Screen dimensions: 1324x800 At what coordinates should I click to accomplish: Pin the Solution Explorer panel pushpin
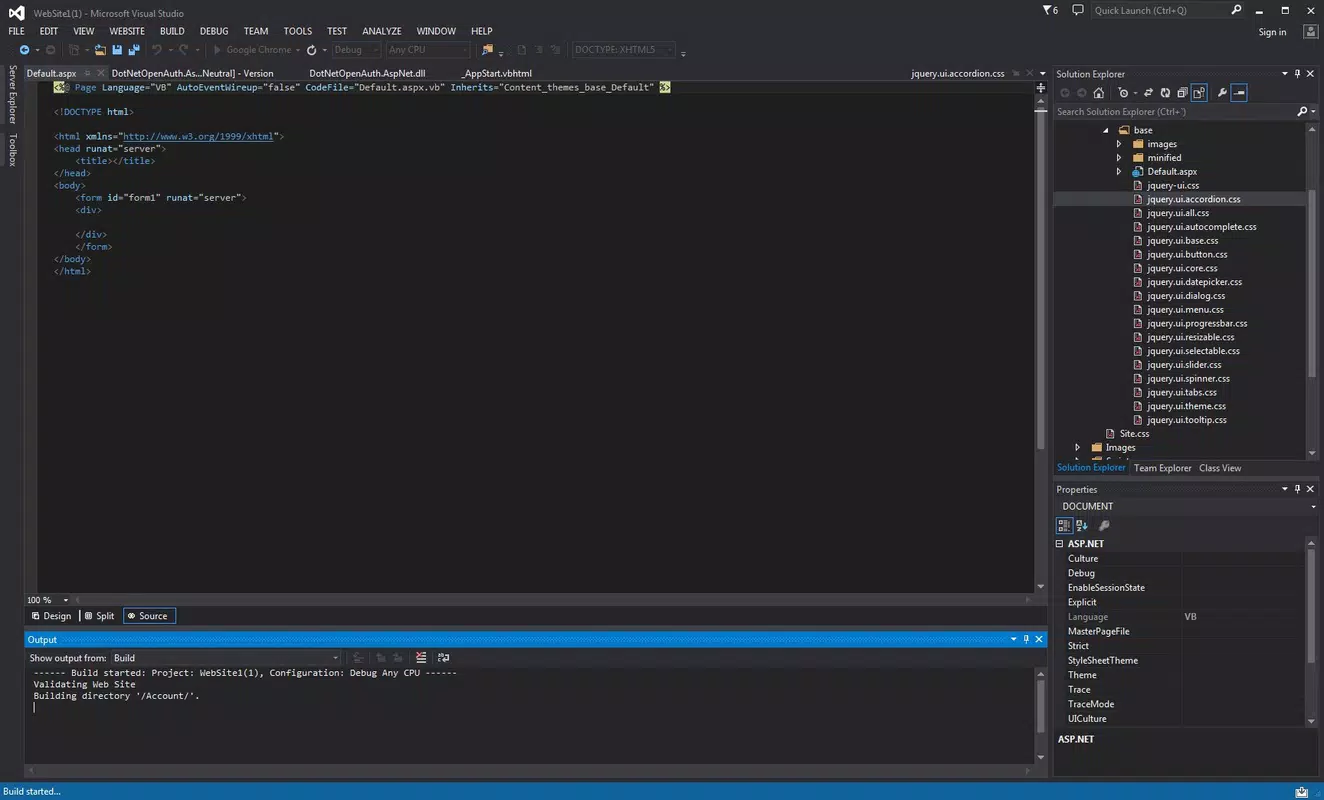1298,74
